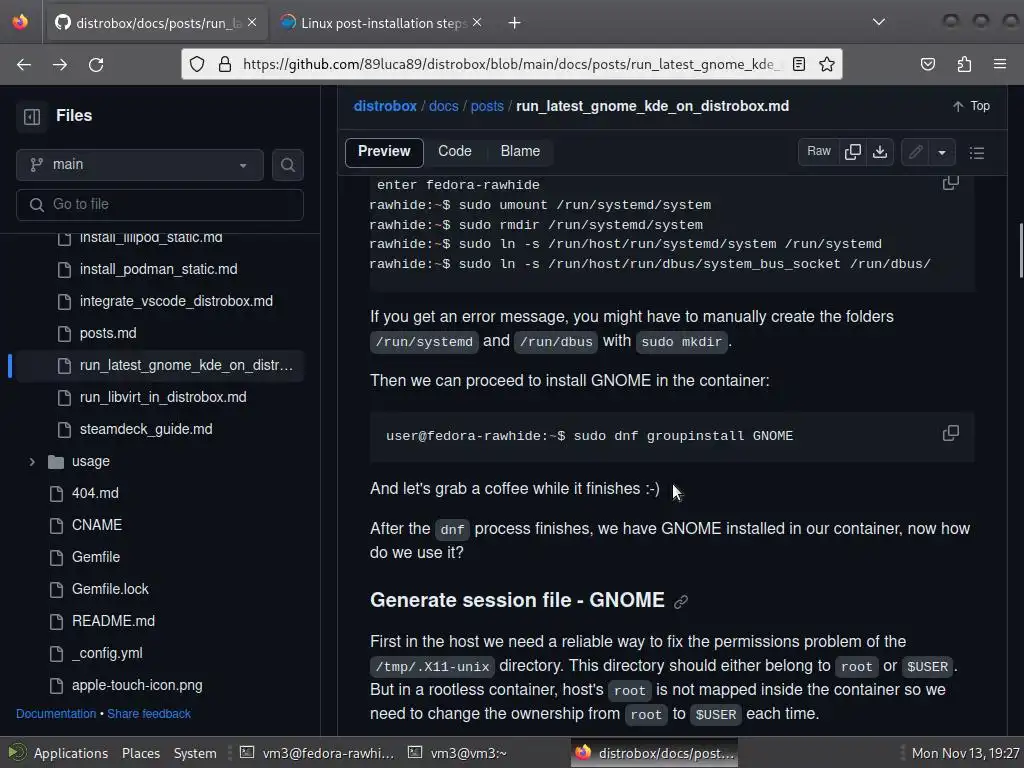Switch to vm3@vm3:~ terminal window
This screenshot has width=1024, height=768.
click(458, 753)
